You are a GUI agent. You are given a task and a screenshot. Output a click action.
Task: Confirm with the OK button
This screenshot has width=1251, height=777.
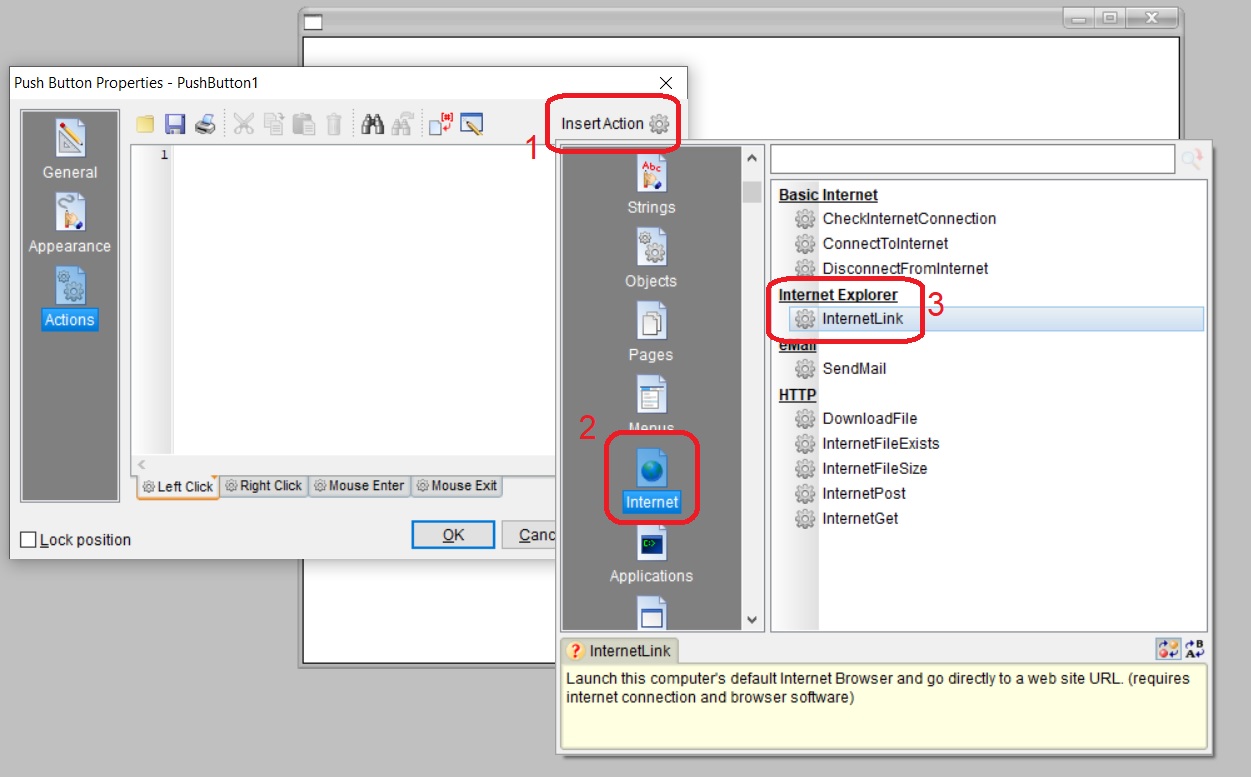pyautogui.click(x=453, y=535)
